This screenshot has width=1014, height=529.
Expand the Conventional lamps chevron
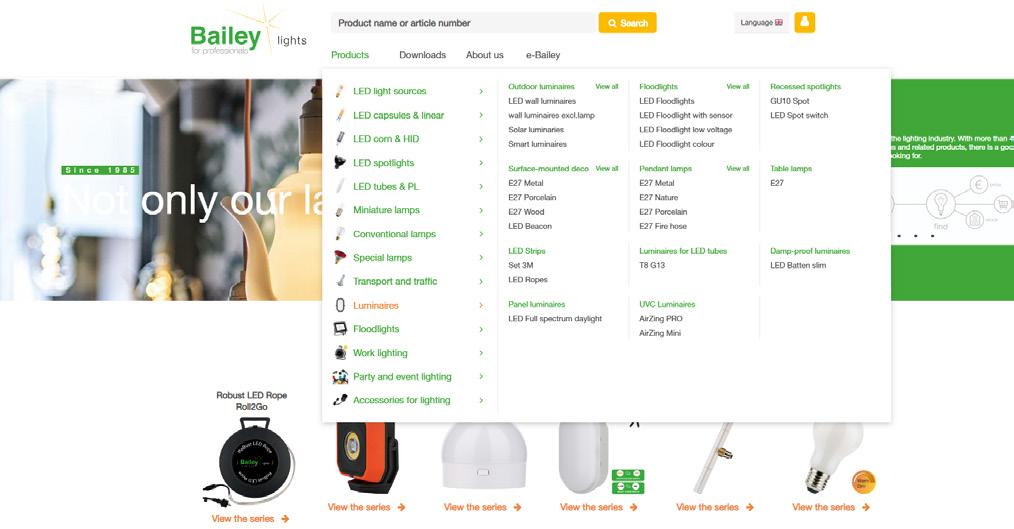pyautogui.click(x=481, y=234)
